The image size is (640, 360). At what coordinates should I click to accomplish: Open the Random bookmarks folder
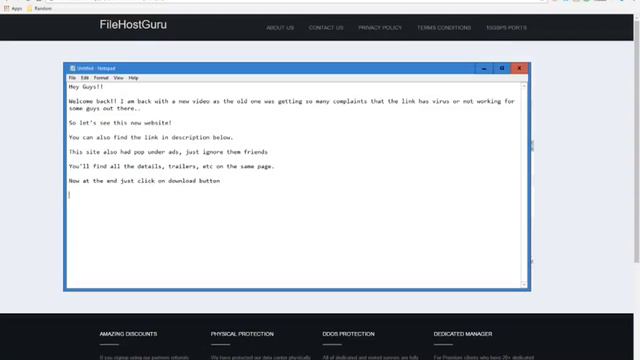pos(39,8)
